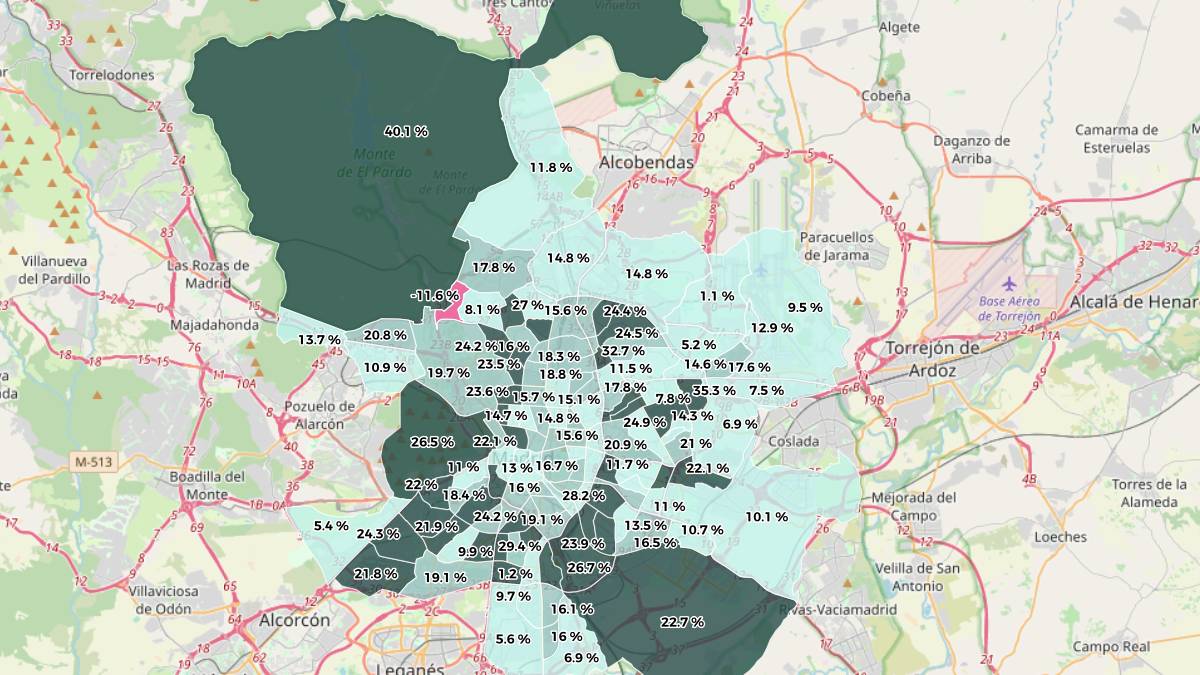Viewport: 1200px width, 675px height.
Task: Select the 26.5 % dark district
Action: click(x=432, y=441)
